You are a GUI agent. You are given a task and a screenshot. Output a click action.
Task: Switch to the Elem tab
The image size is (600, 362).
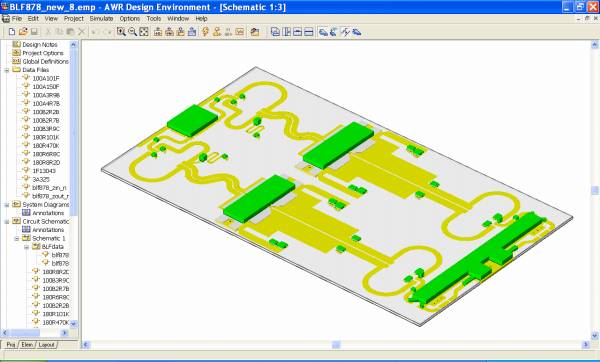[27, 345]
